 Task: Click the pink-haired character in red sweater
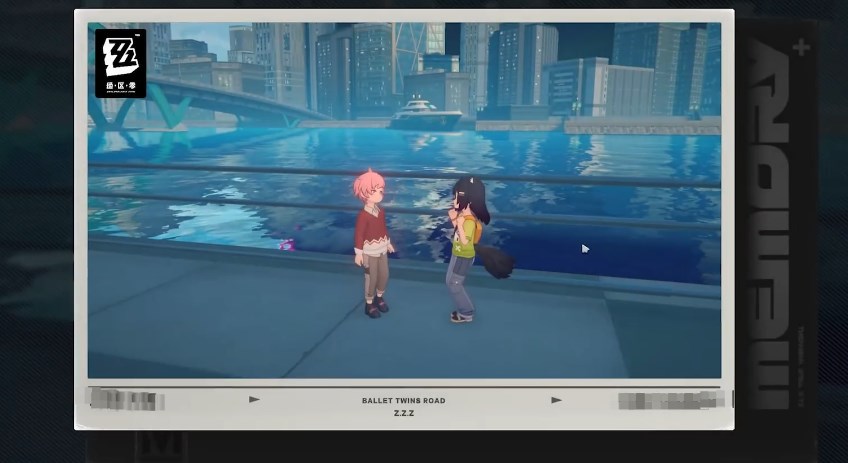point(373,244)
